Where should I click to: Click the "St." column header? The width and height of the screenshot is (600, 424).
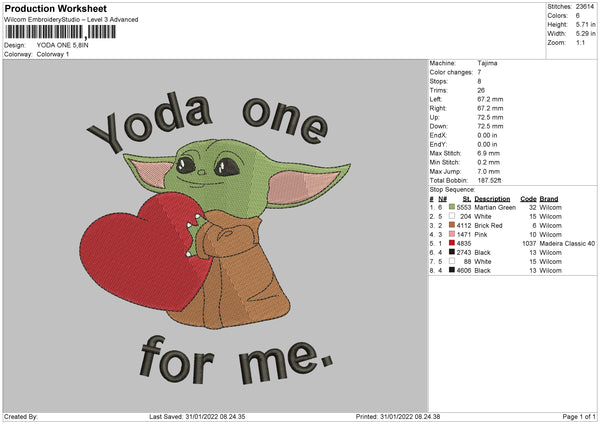(x=467, y=199)
